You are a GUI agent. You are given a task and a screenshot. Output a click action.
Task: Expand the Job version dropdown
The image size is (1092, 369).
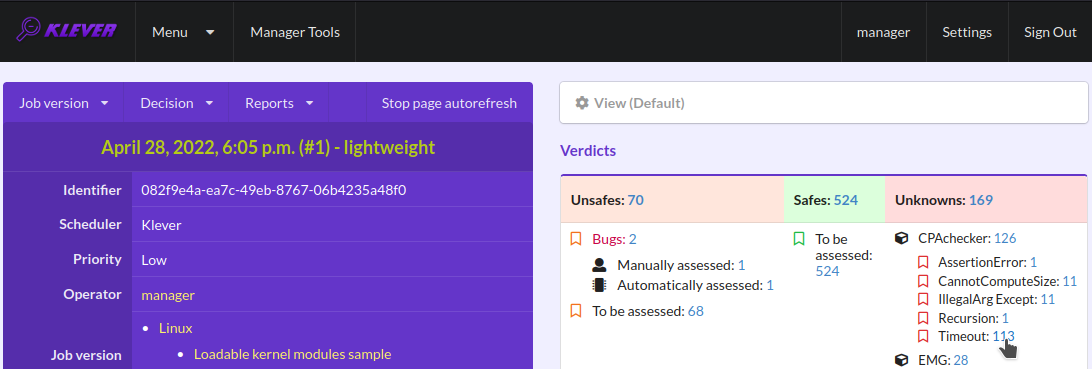click(63, 103)
